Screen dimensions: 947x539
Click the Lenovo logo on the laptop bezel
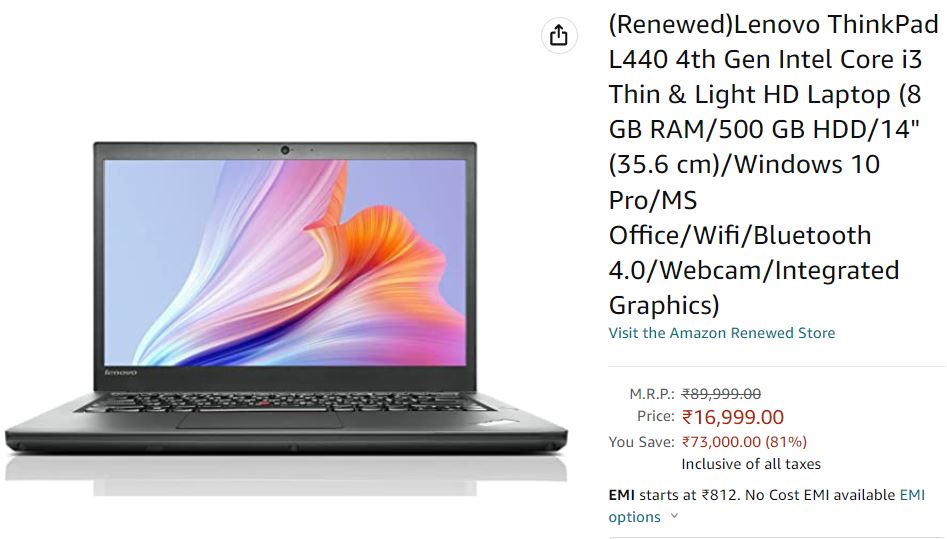(x=120, y=372)
